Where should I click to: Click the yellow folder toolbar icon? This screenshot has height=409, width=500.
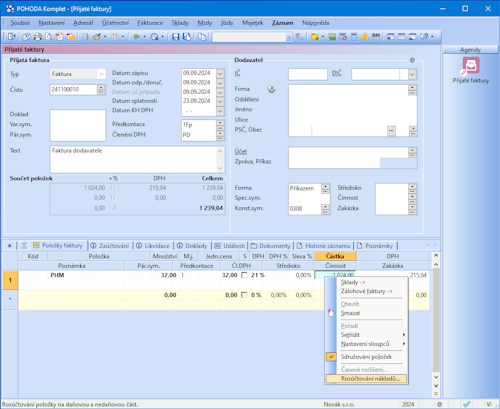315,37
